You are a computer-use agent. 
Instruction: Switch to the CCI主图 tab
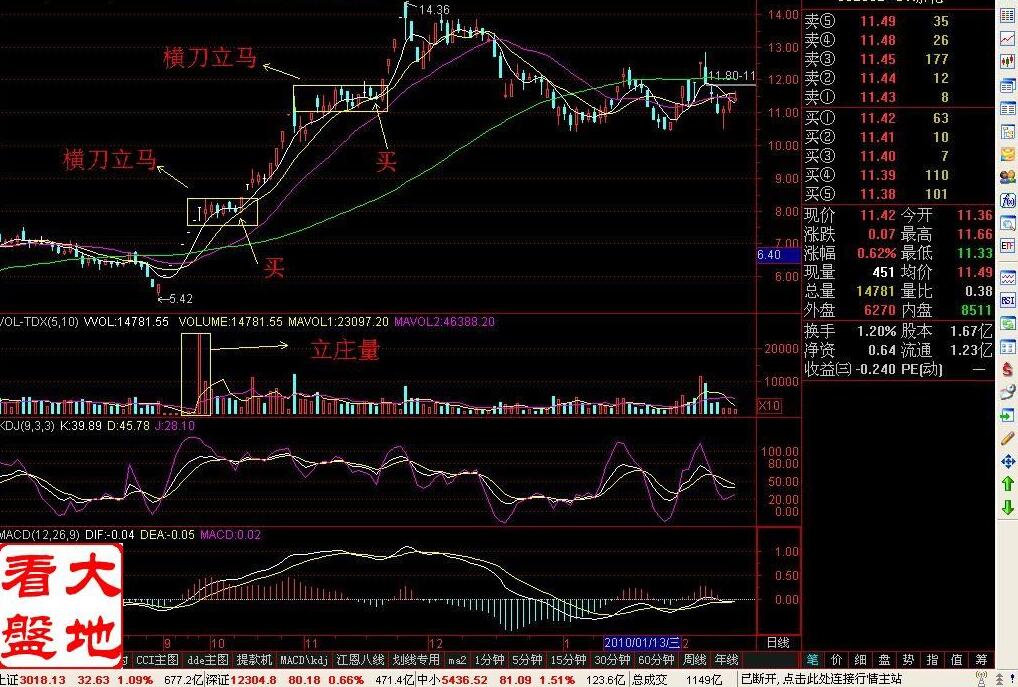point(157,660)
